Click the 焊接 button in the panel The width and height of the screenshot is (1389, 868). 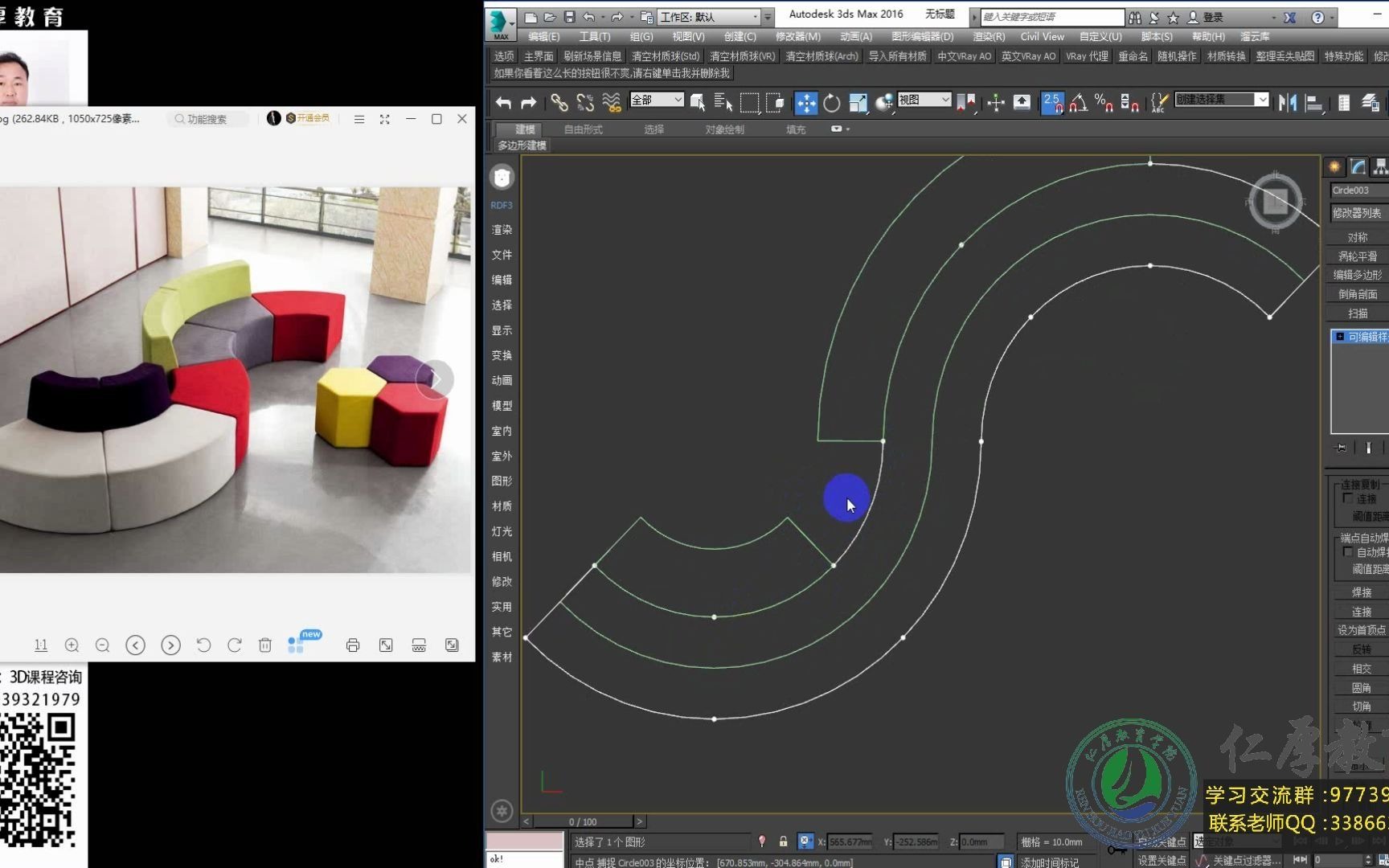click(x=1359, y=592)
